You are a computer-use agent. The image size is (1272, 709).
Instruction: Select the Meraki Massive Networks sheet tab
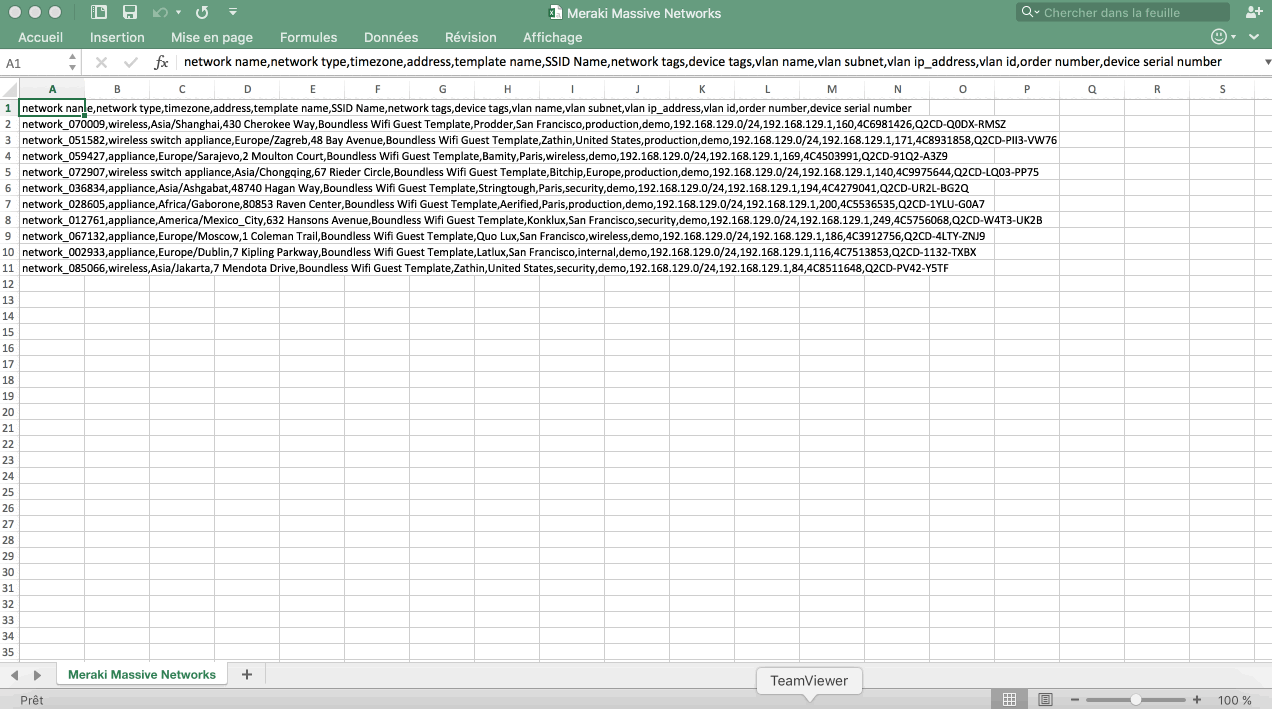(x=142, y=675)
